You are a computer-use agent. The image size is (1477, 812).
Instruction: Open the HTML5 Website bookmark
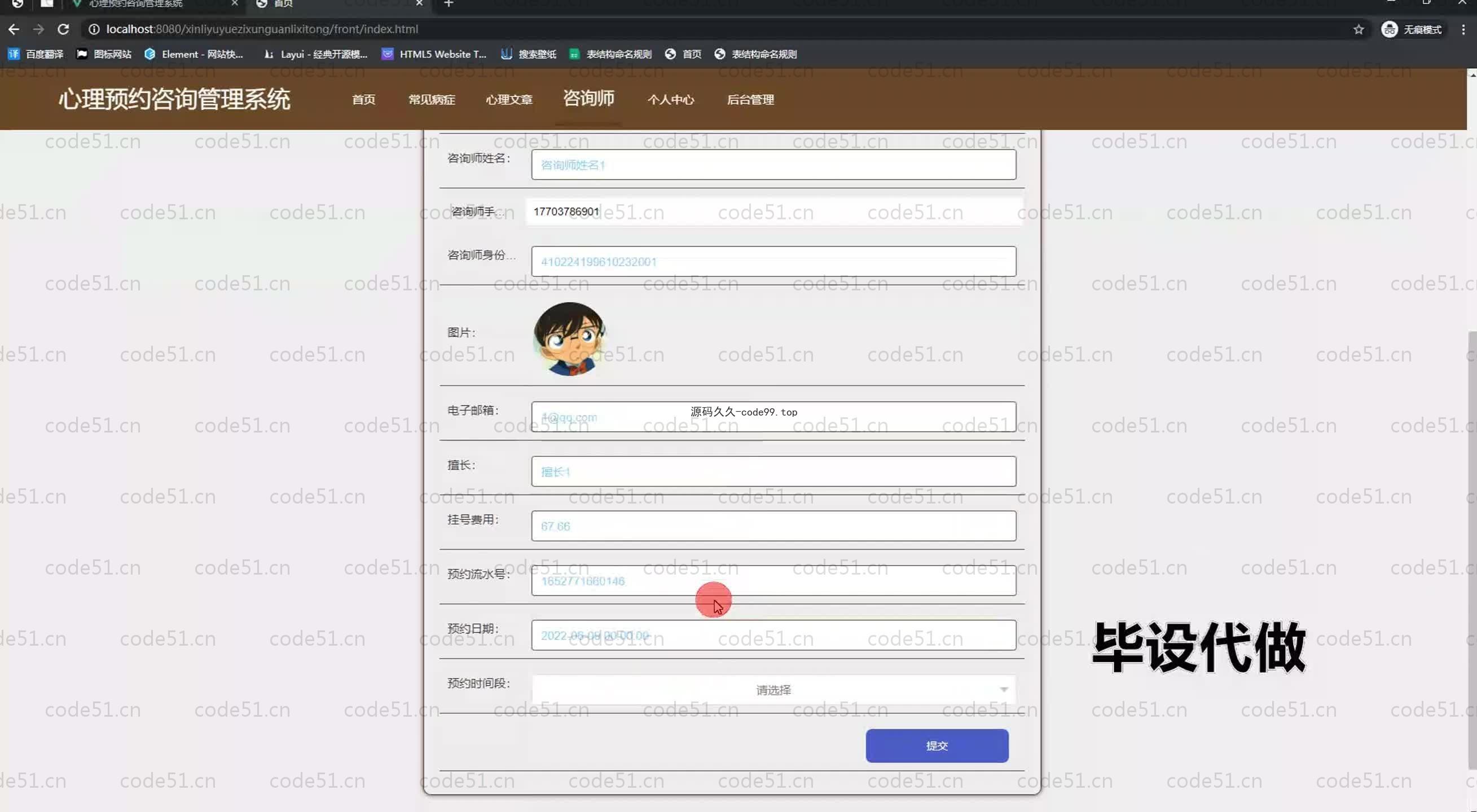click(x=434, y=54)
